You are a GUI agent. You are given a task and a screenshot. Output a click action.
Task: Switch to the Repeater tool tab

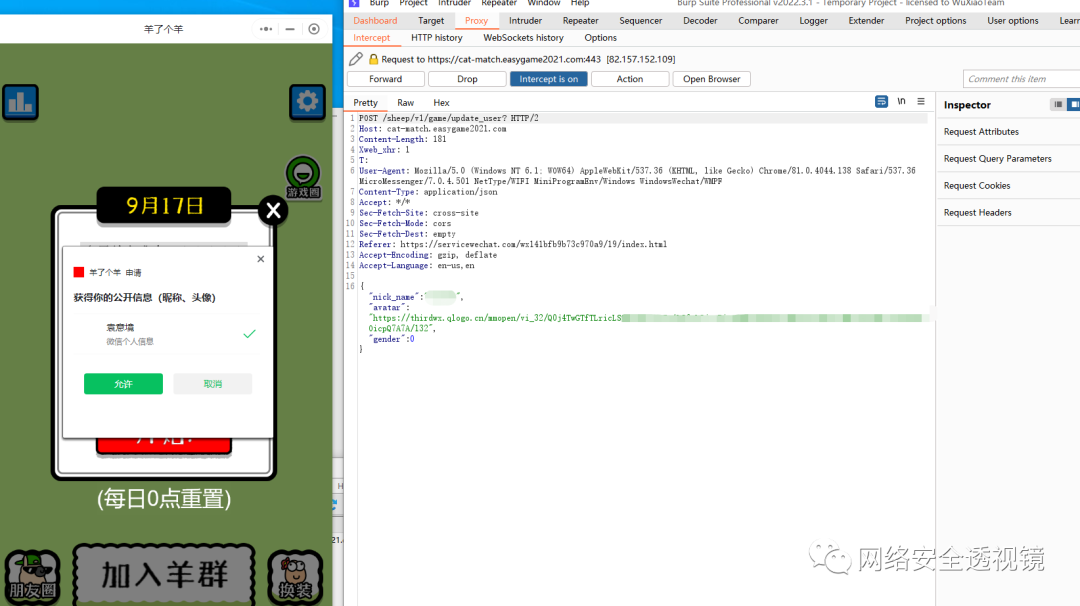coord(581,21)
